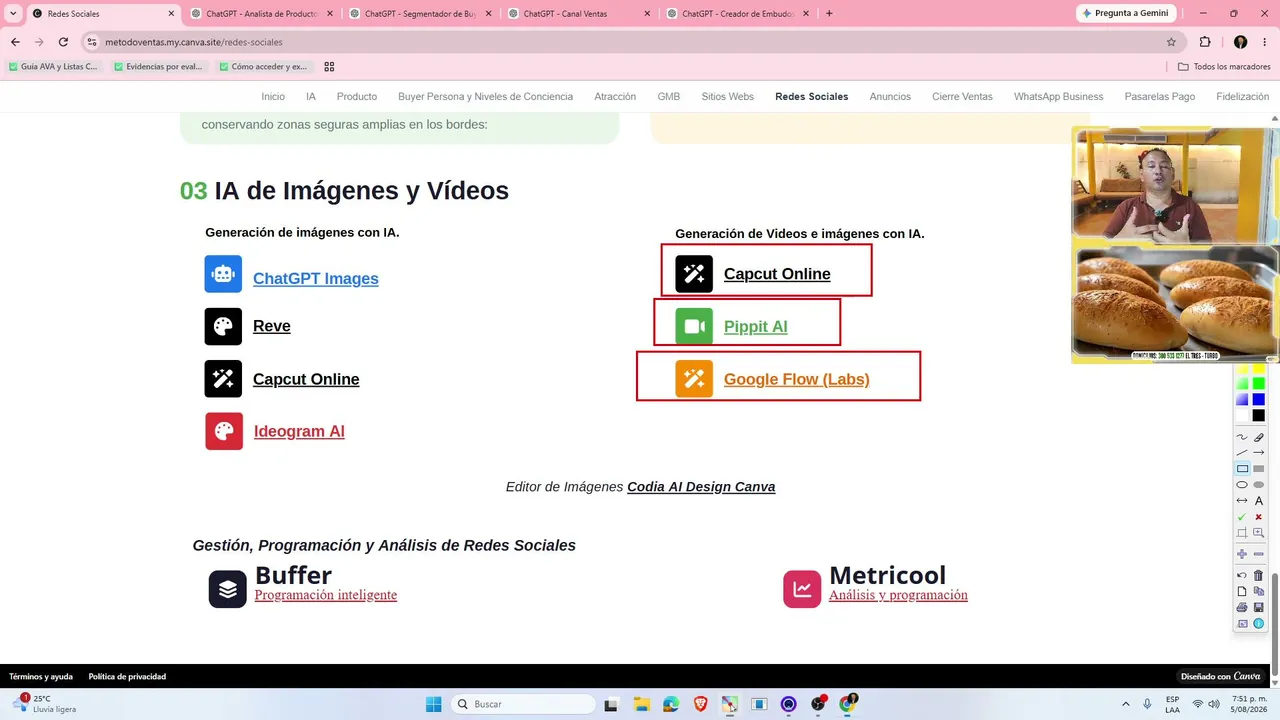
Task: Choose the single arrow drawing tool
Action: pos(1259,453)
